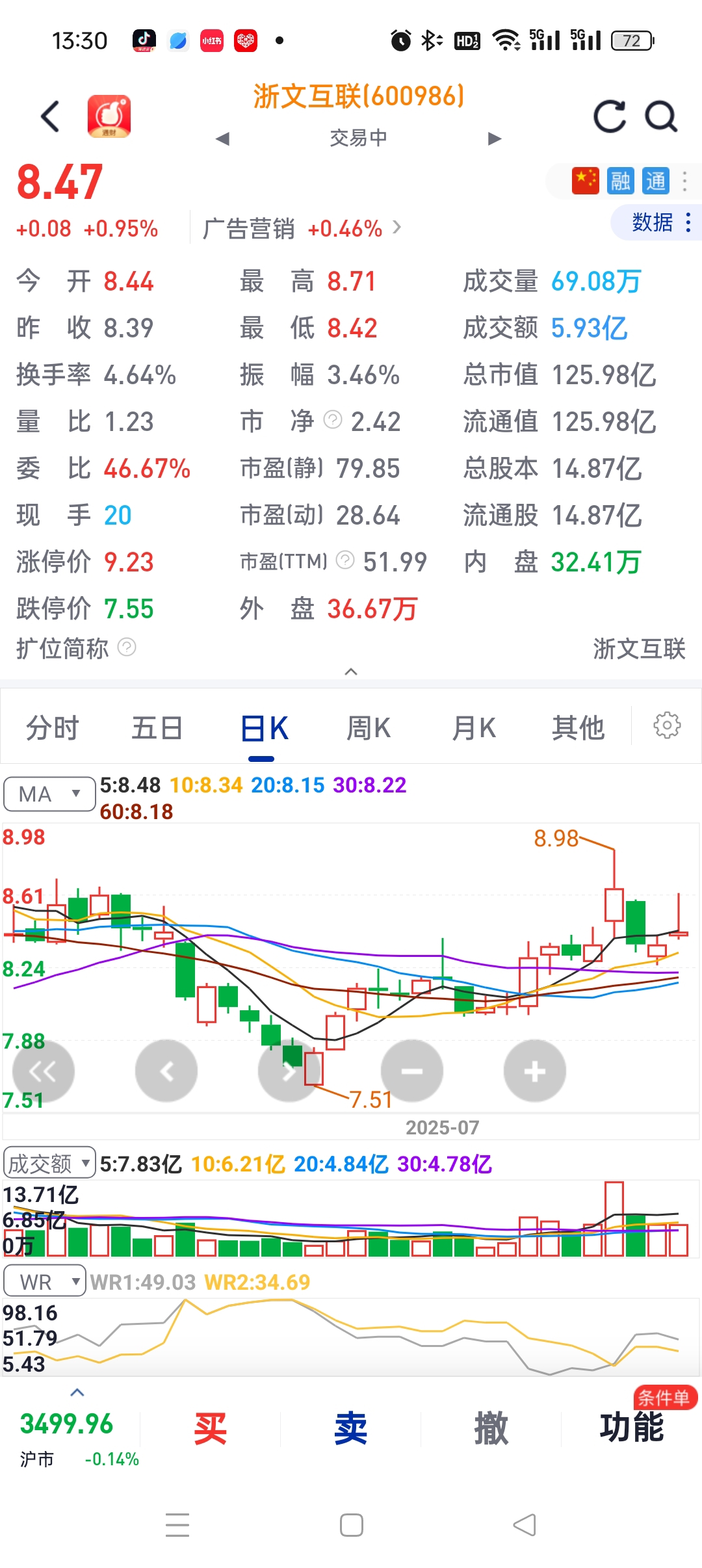The width and height of the screenshot is (702, 1568).
Task: Refresh the stock quote
Action: click(x=610, y=117)
